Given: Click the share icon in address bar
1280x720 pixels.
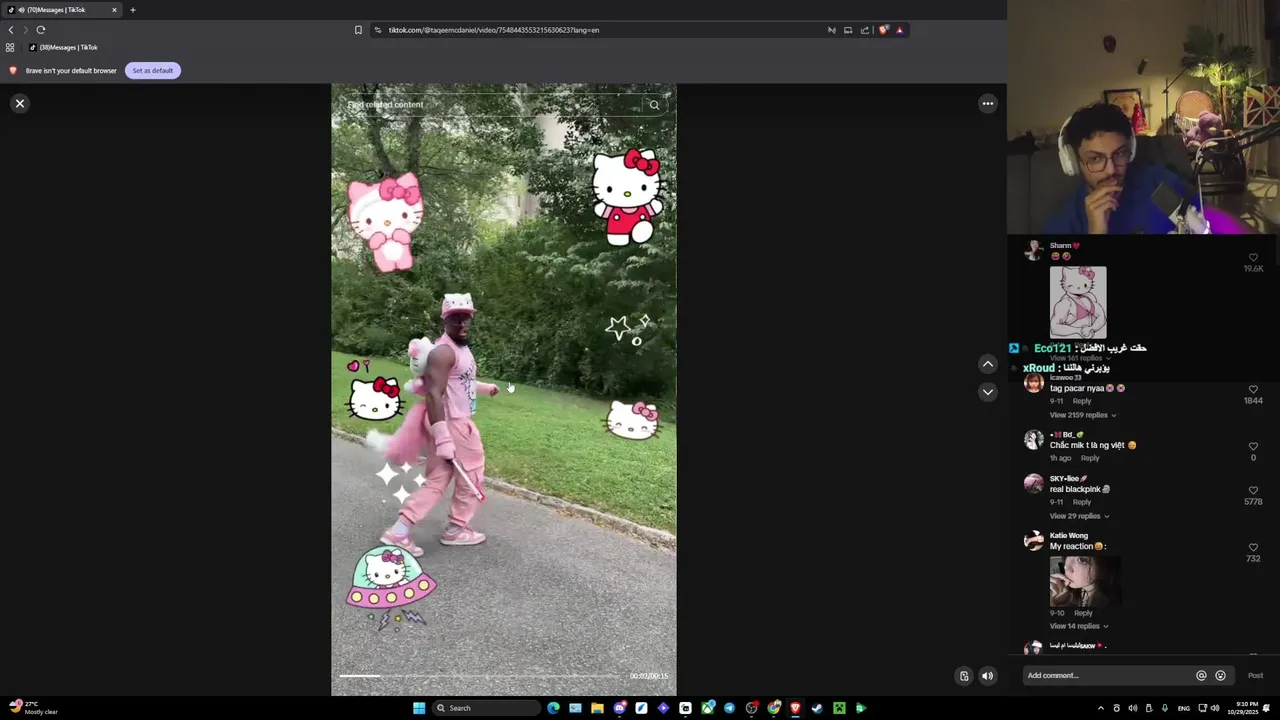Looking at the screenshot, I should click(865, 30).
